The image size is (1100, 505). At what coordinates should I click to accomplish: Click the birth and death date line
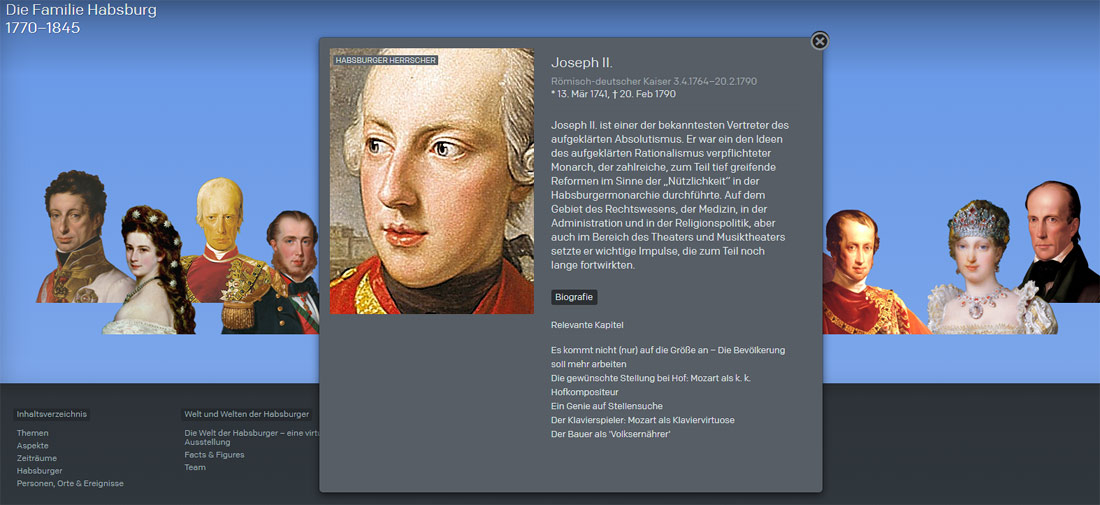[613, 93]
